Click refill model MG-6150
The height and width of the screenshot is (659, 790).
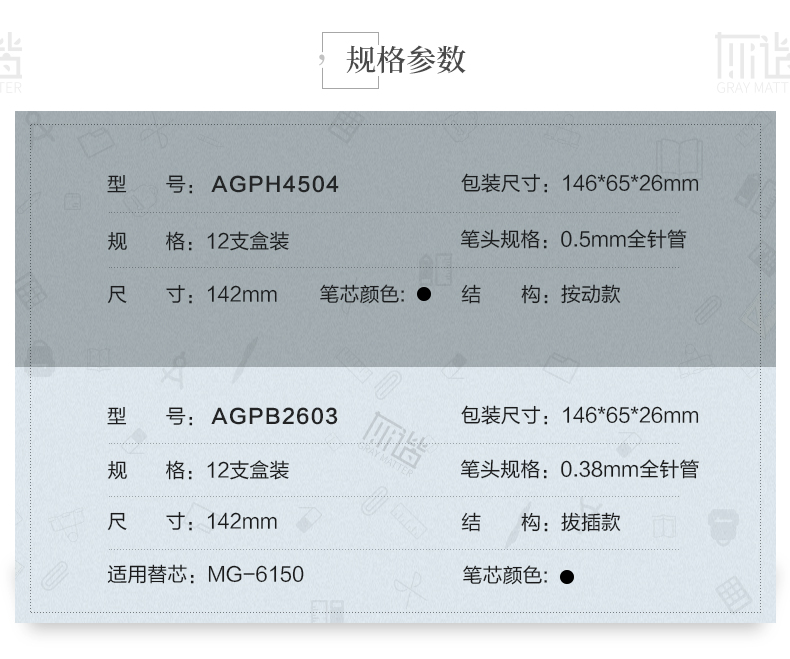click(x=256, y=575)
